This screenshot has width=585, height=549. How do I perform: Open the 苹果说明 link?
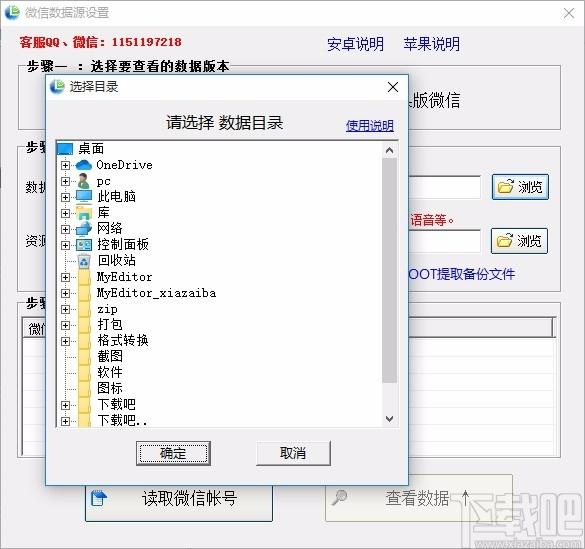[431, 44]
